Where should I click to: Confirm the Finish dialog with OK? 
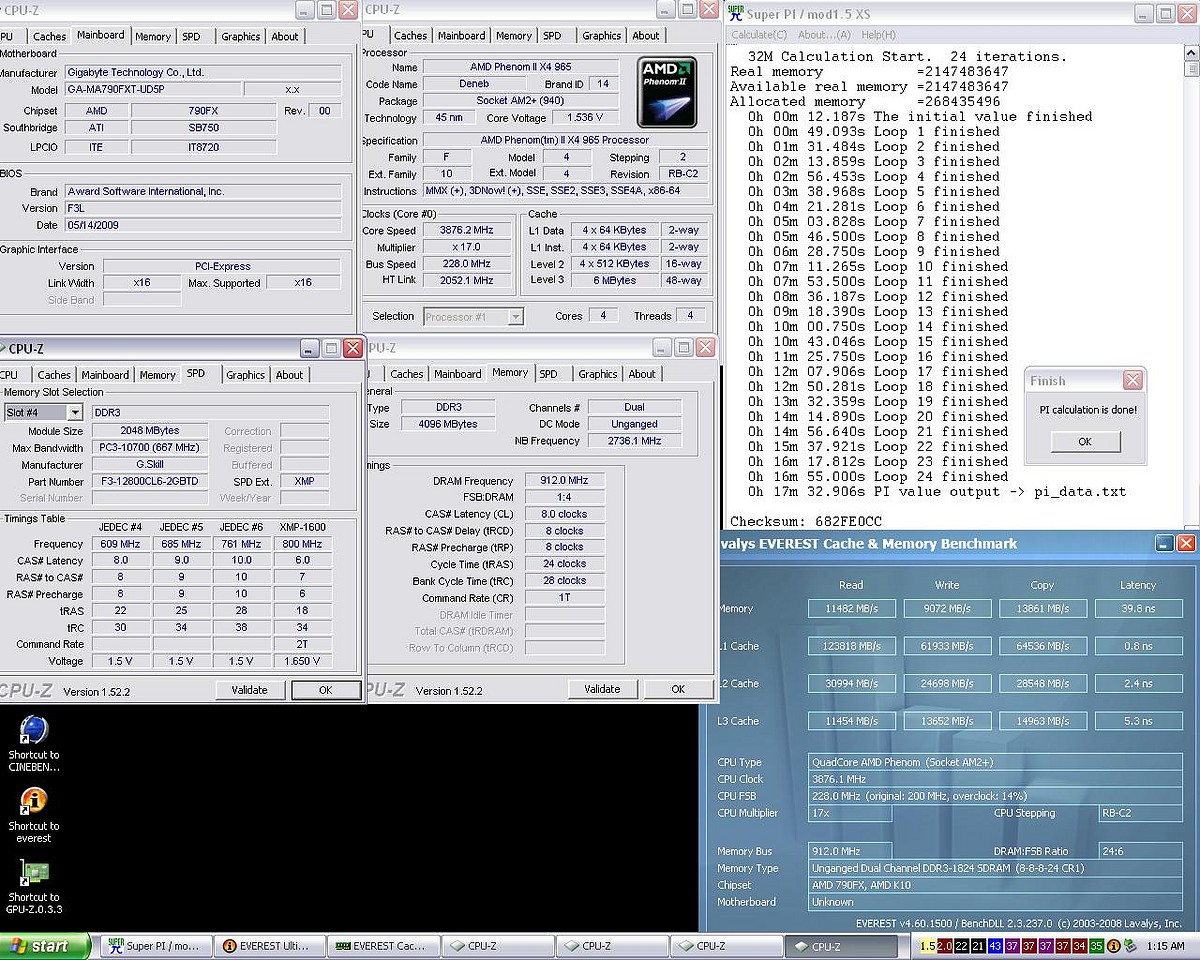coord(1085,442)
